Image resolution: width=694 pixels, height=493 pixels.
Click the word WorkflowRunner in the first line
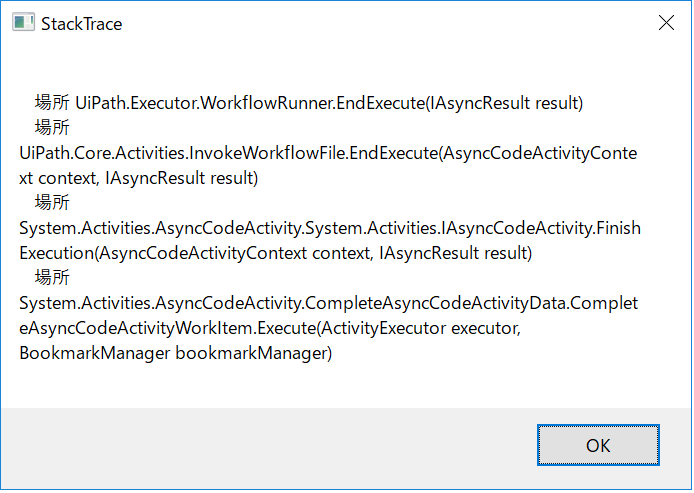click(x=267, y=103)
